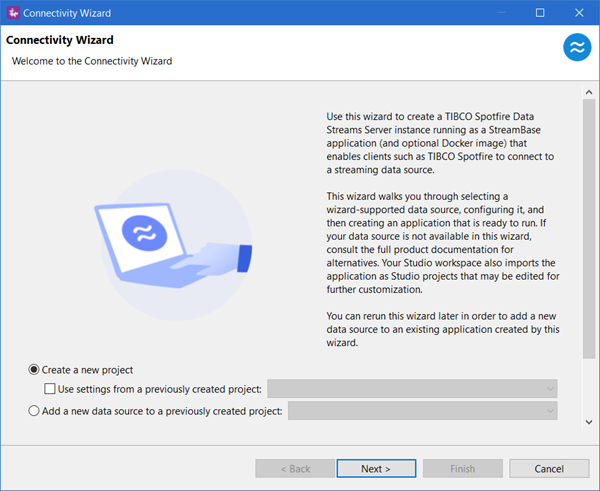Click the Cancel button

[x=549, y=468]
